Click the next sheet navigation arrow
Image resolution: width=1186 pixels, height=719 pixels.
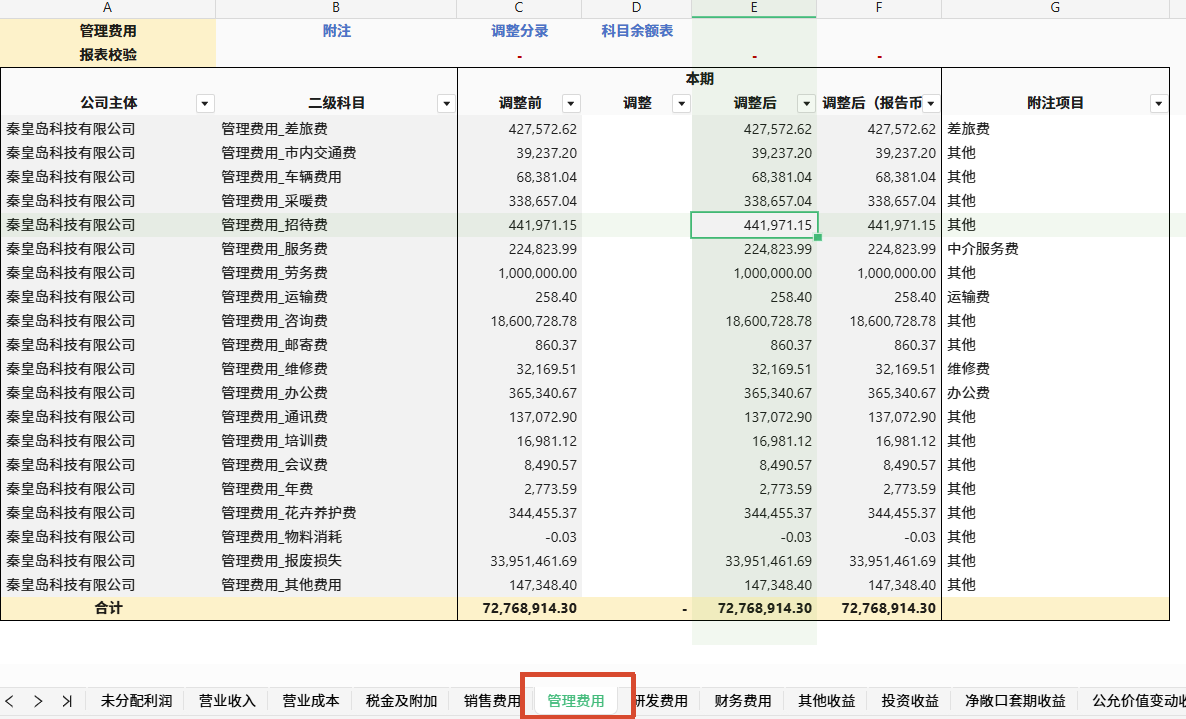click(x=38, y=701)
